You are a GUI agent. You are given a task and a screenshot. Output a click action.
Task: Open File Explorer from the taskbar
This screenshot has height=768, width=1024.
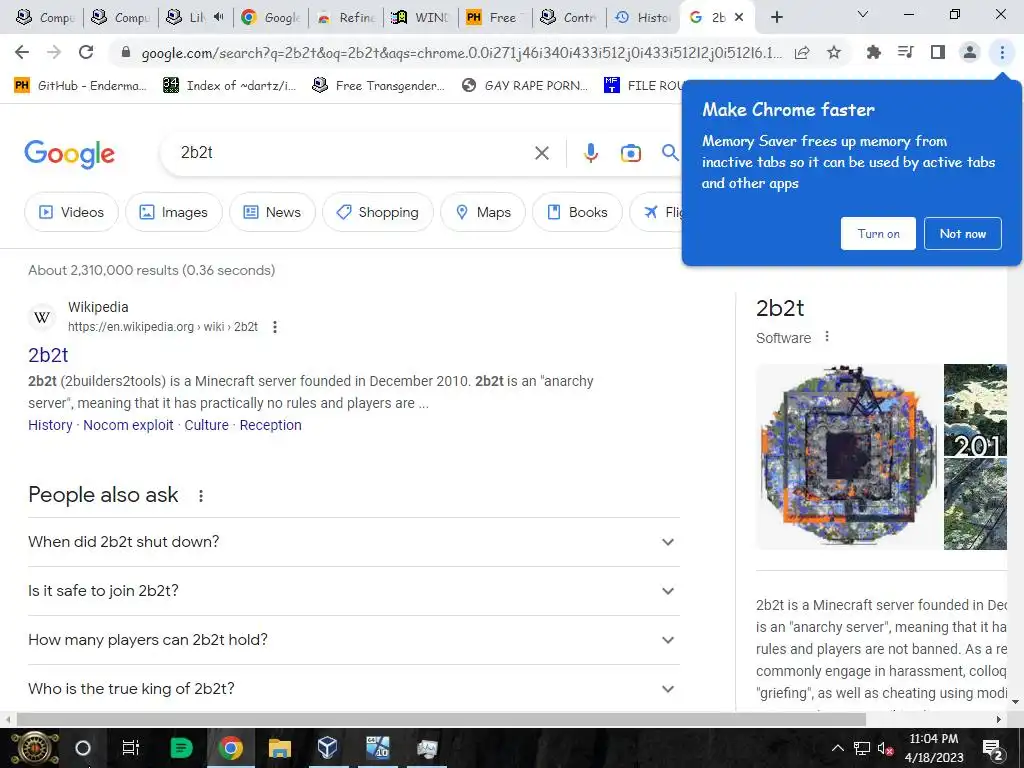tap(279, 748)
